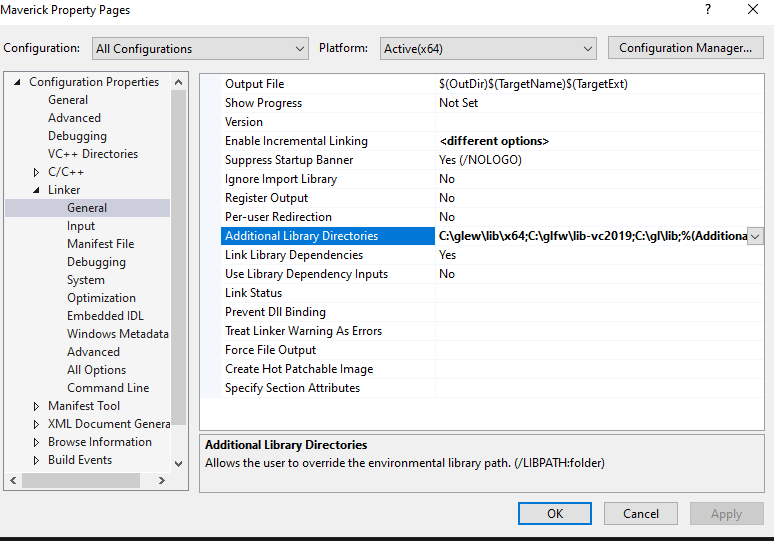Select the C/C++ tree item
774x541 pixels.
tap(66, 172)
